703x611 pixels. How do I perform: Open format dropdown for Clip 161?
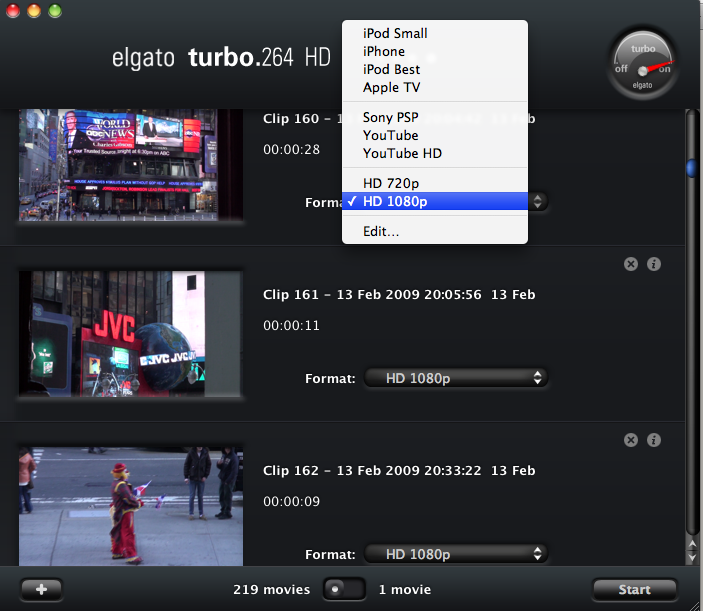[x=456, y=378]
